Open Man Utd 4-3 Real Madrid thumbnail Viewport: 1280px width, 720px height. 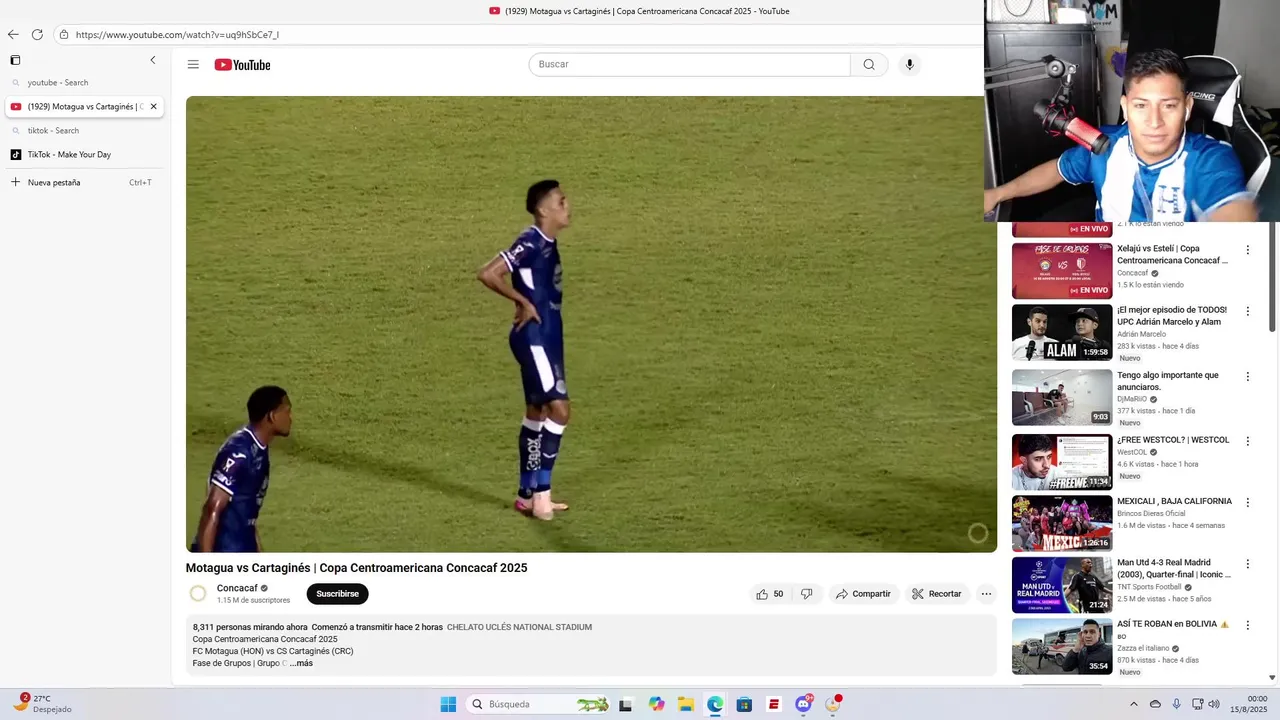pos(1062,585)
